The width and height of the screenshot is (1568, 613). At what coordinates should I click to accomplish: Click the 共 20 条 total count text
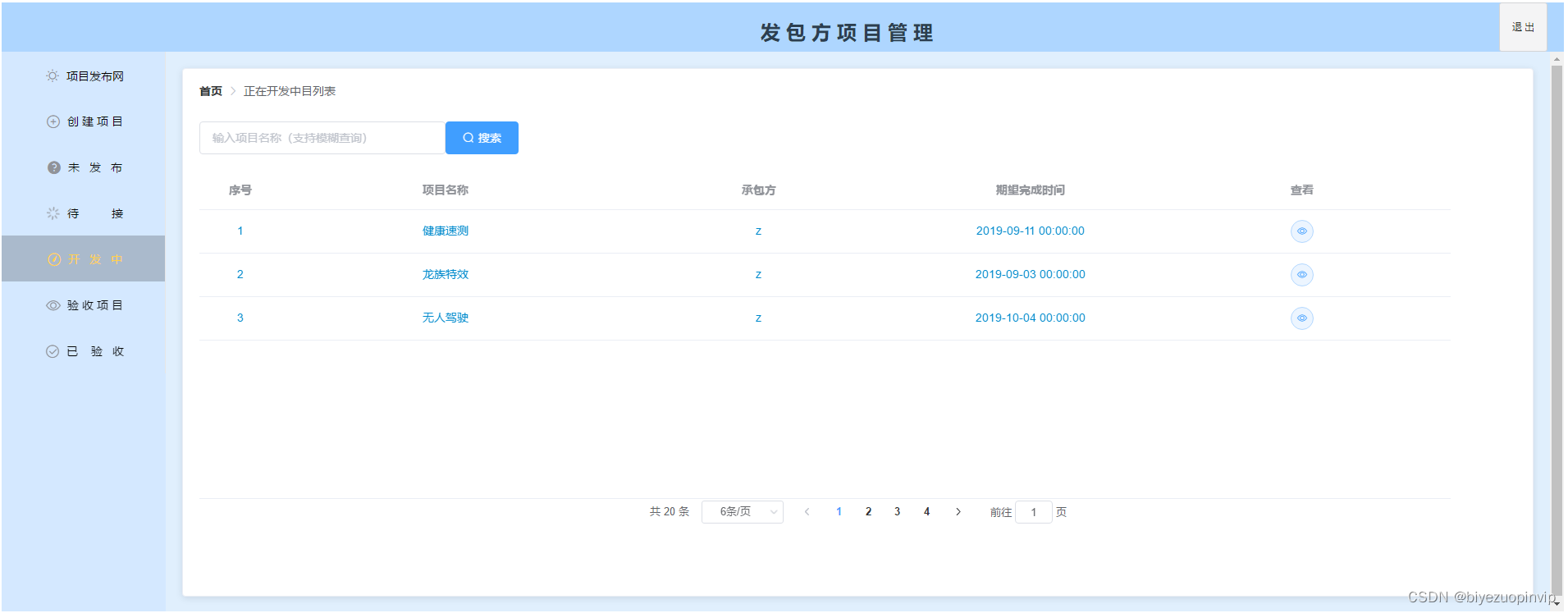tap(670, 512)
